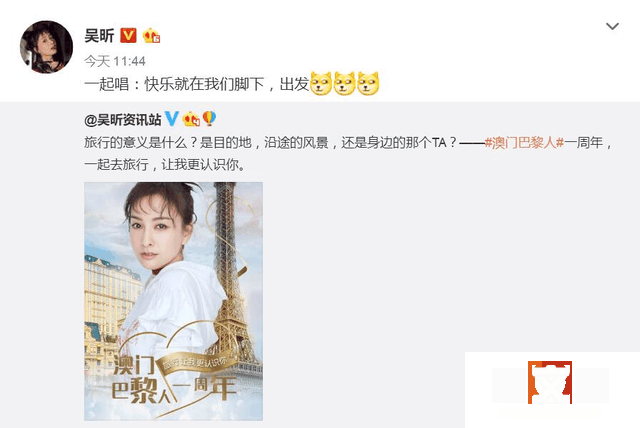Click the hot air balloon badge icon
Image resolution: width=640 pixels, height=428 pixels.
pos(209,119)
